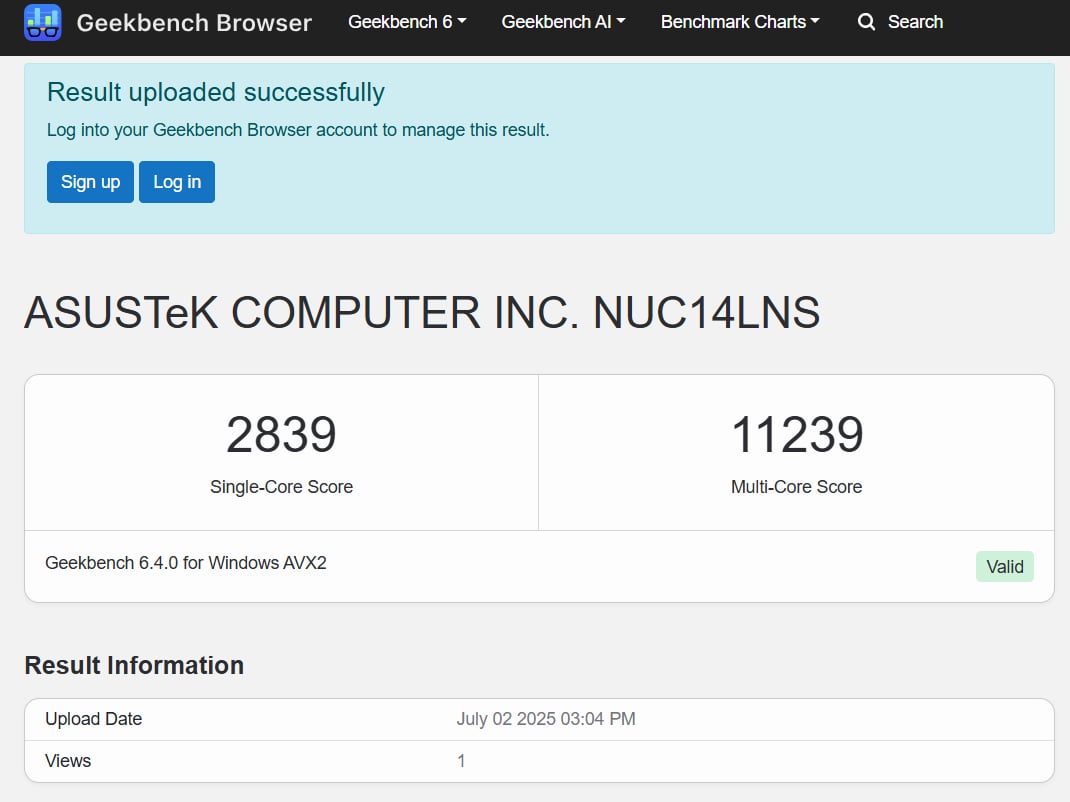Expand the Geekbench AI dropdown menu

564,22
